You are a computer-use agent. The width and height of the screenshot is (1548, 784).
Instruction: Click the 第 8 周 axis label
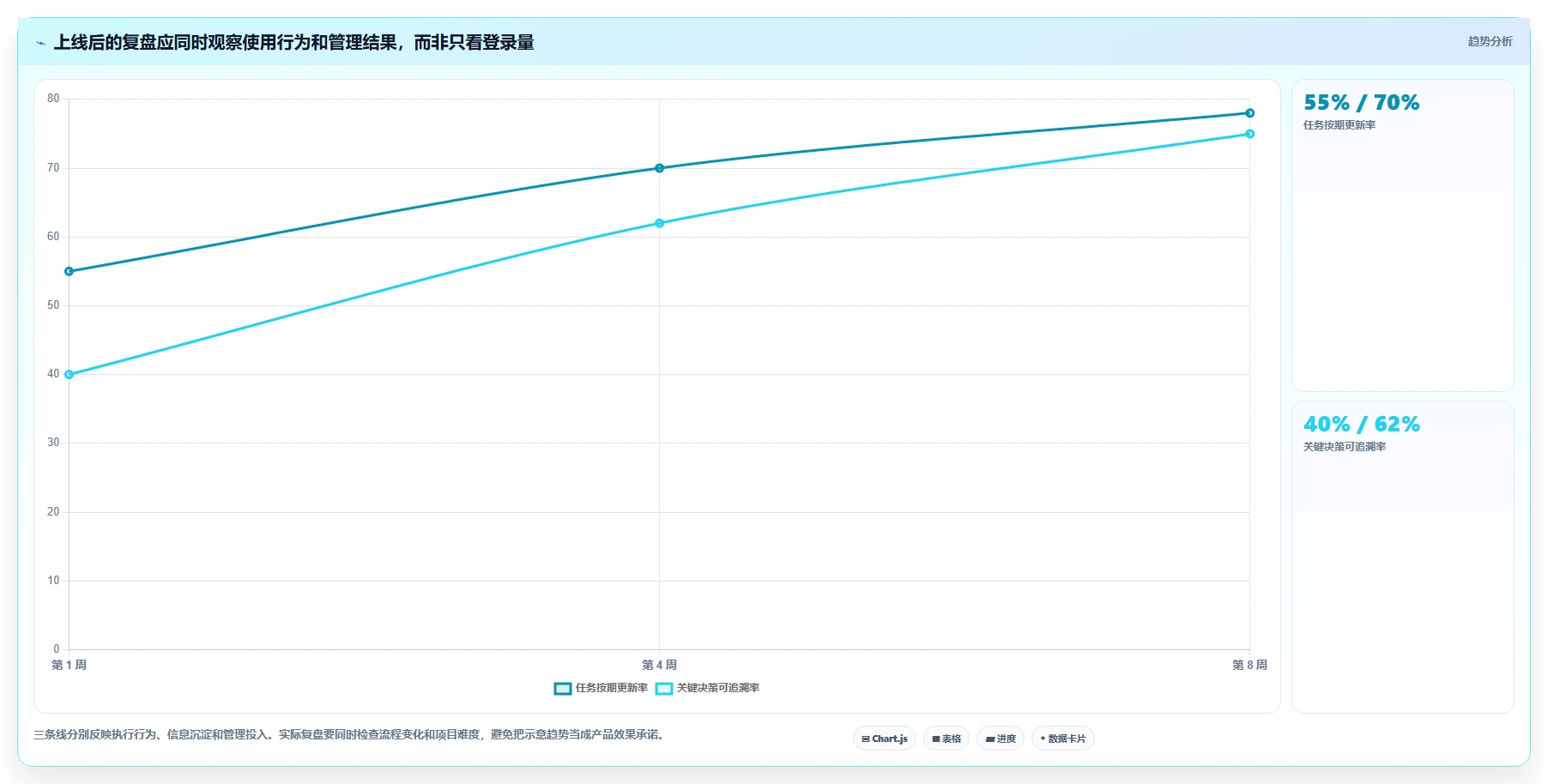tap(1249, 665)
